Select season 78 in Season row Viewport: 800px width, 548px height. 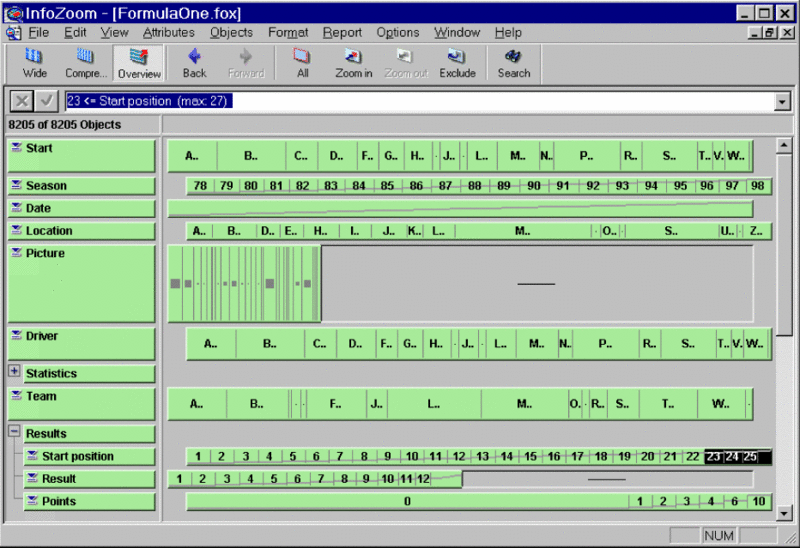click(201, 186)
